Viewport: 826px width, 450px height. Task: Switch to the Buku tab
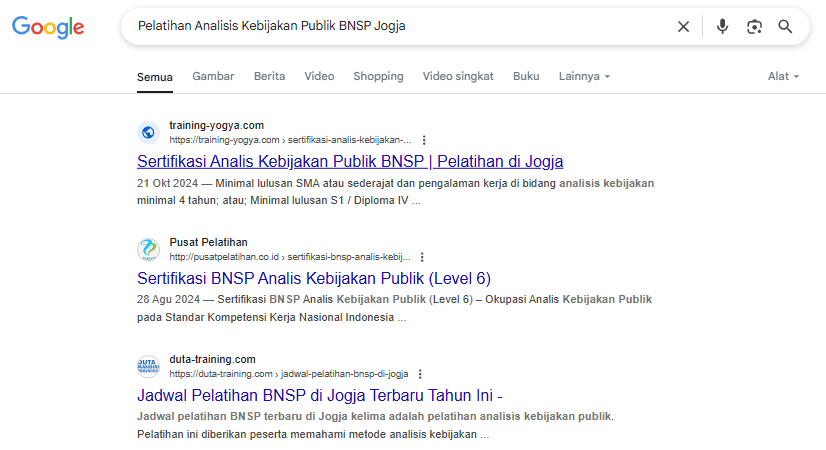point(526,76)
